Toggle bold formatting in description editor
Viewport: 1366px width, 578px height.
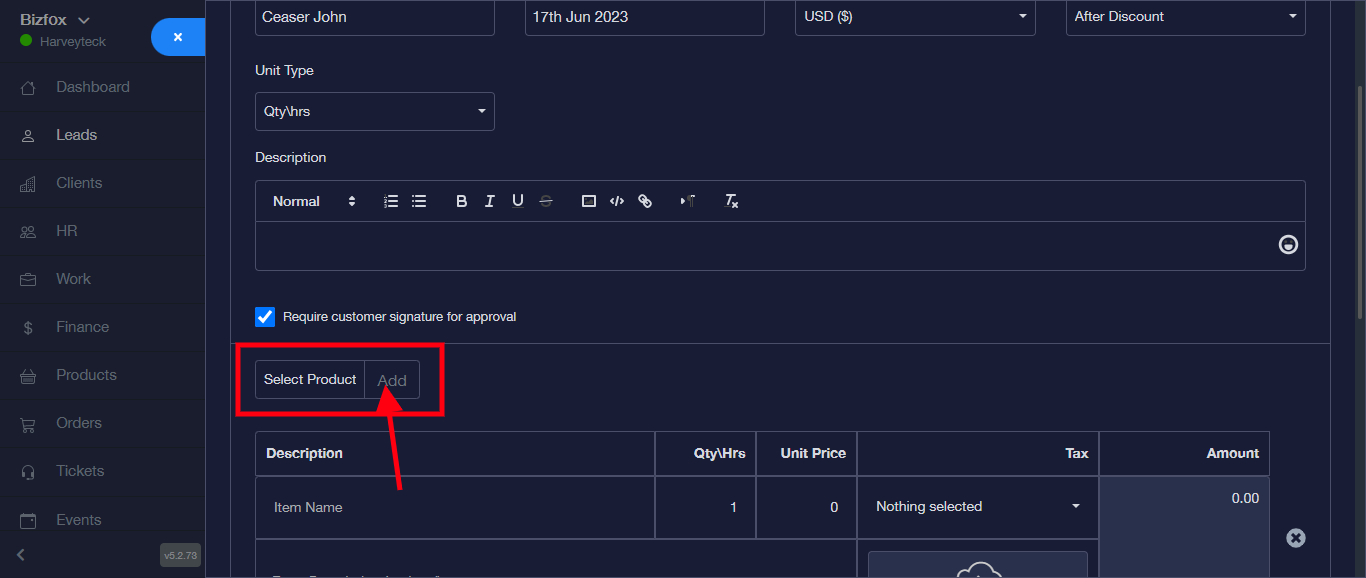coord(461,201)
